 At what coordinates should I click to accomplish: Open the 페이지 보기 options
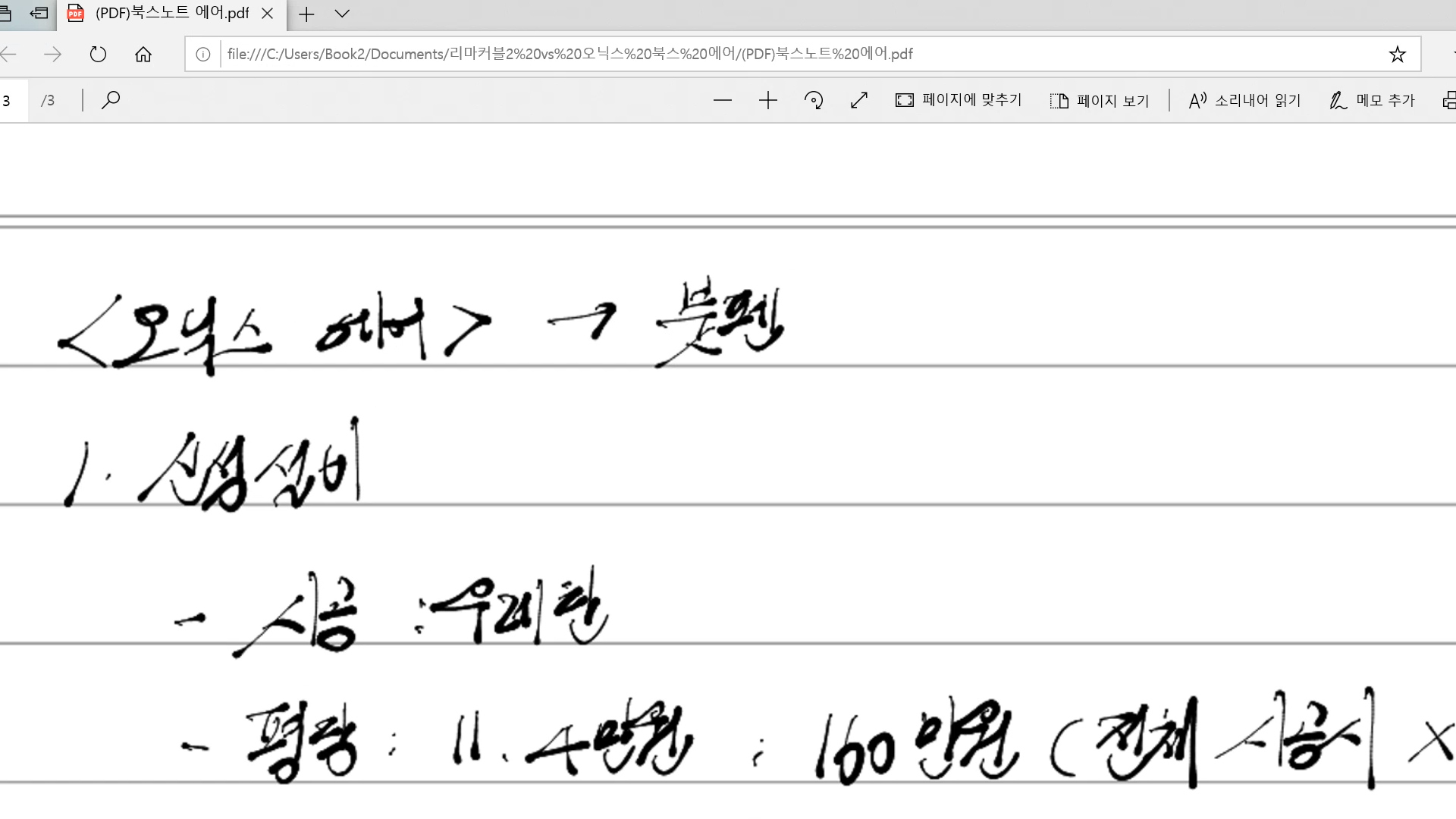click(1100, 100)
